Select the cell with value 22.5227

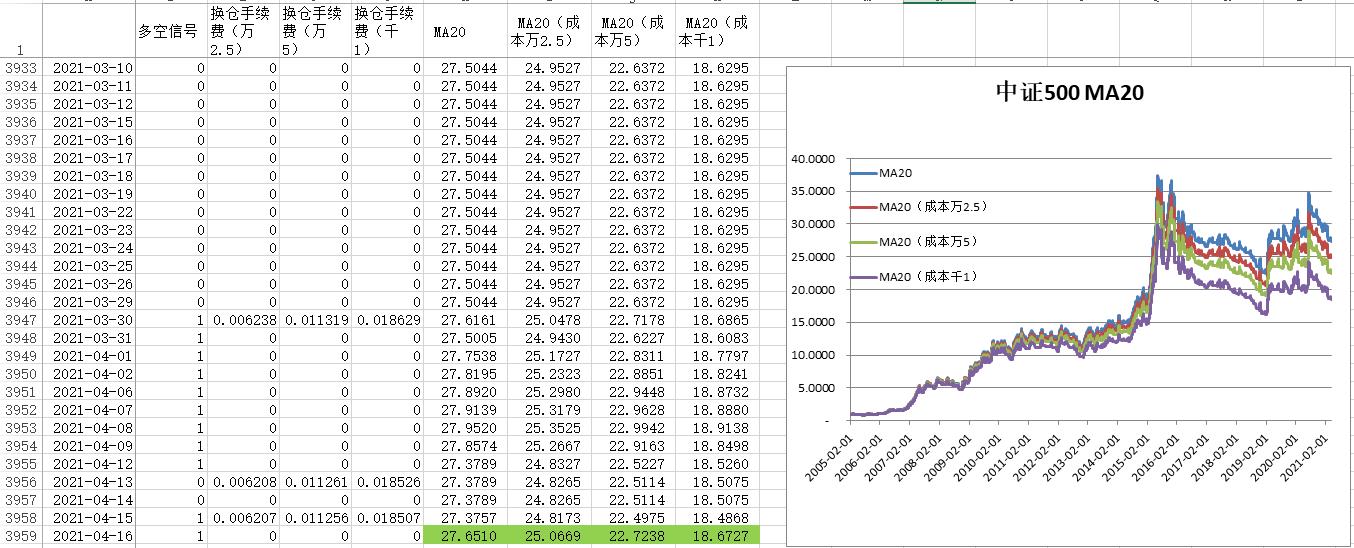point(634,464)
